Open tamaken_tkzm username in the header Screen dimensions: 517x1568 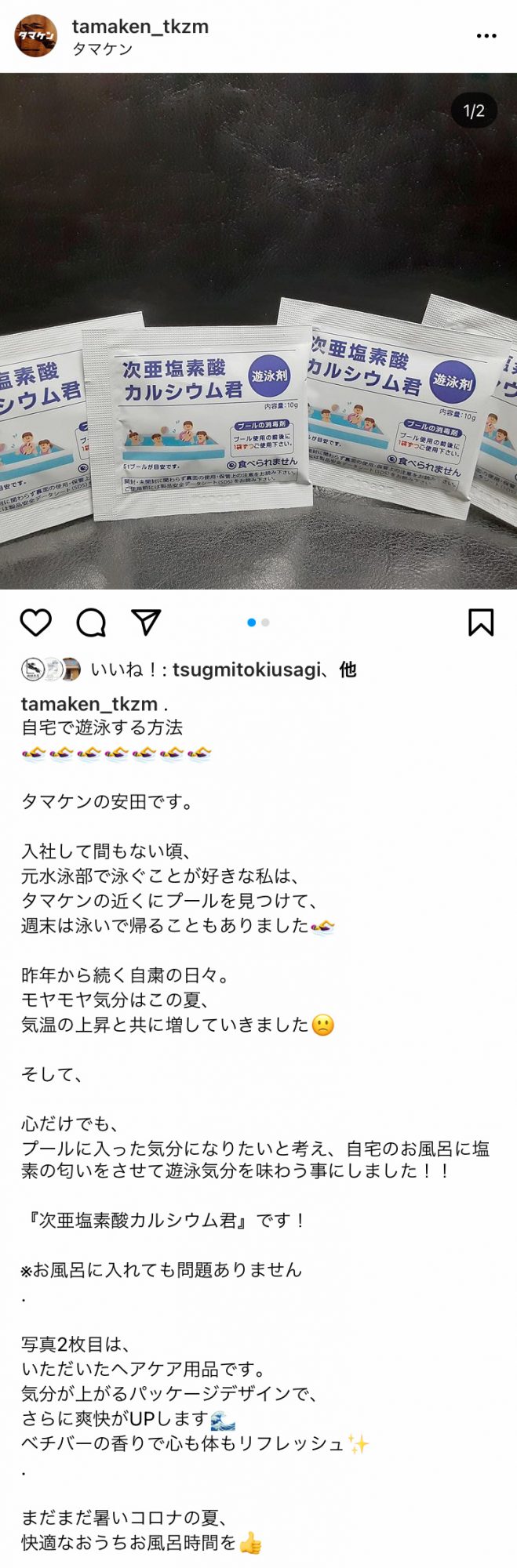click(140, 27)
